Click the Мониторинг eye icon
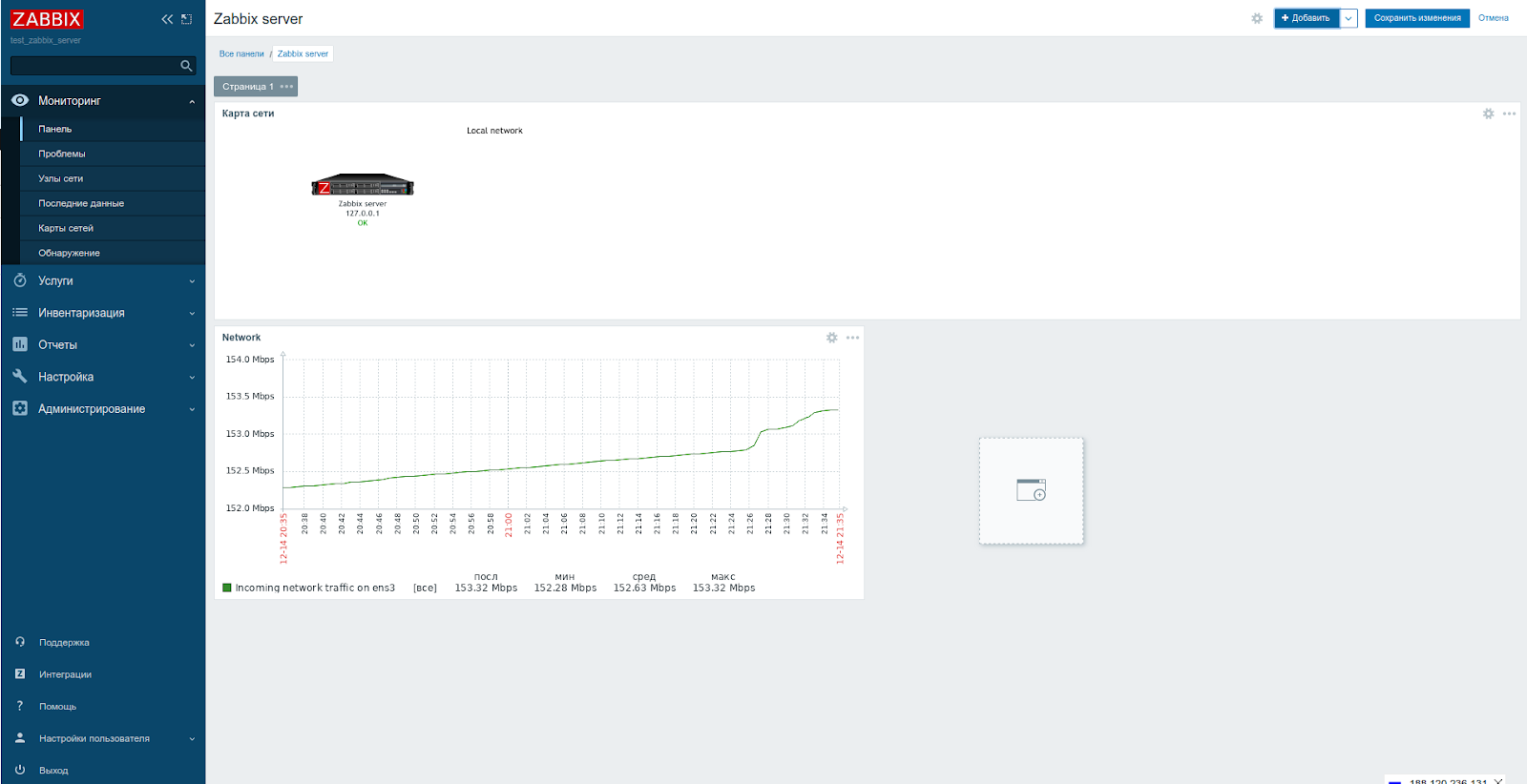Viewport: 1527px width, 784px height. coord(20,100)
